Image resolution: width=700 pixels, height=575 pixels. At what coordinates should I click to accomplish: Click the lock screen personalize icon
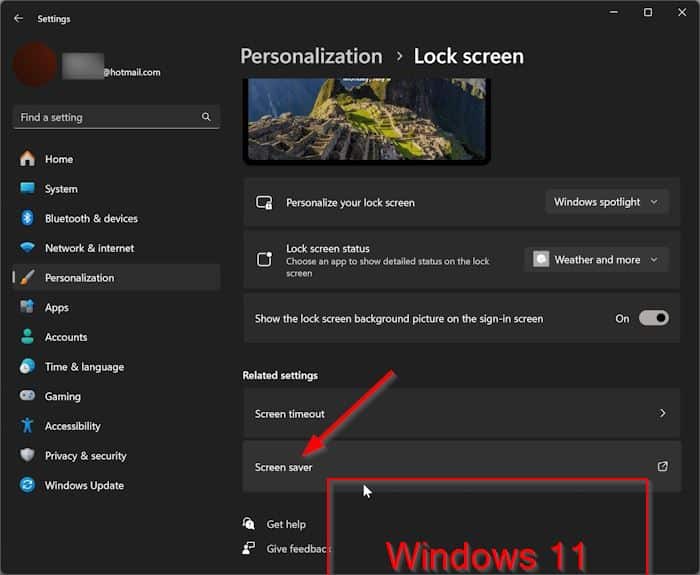click(x=264, y=203)
